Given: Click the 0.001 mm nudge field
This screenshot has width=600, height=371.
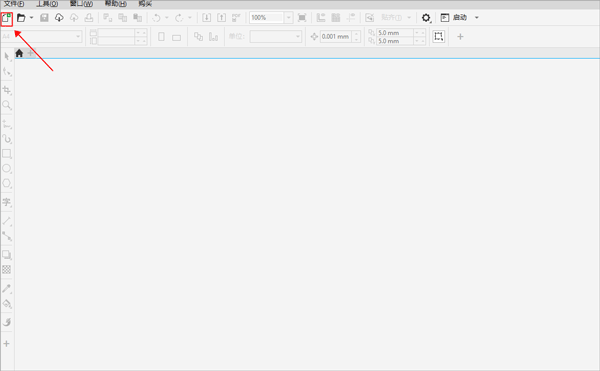Looking at the screenshot, I should pyautogui.click(x=336, y=37).
